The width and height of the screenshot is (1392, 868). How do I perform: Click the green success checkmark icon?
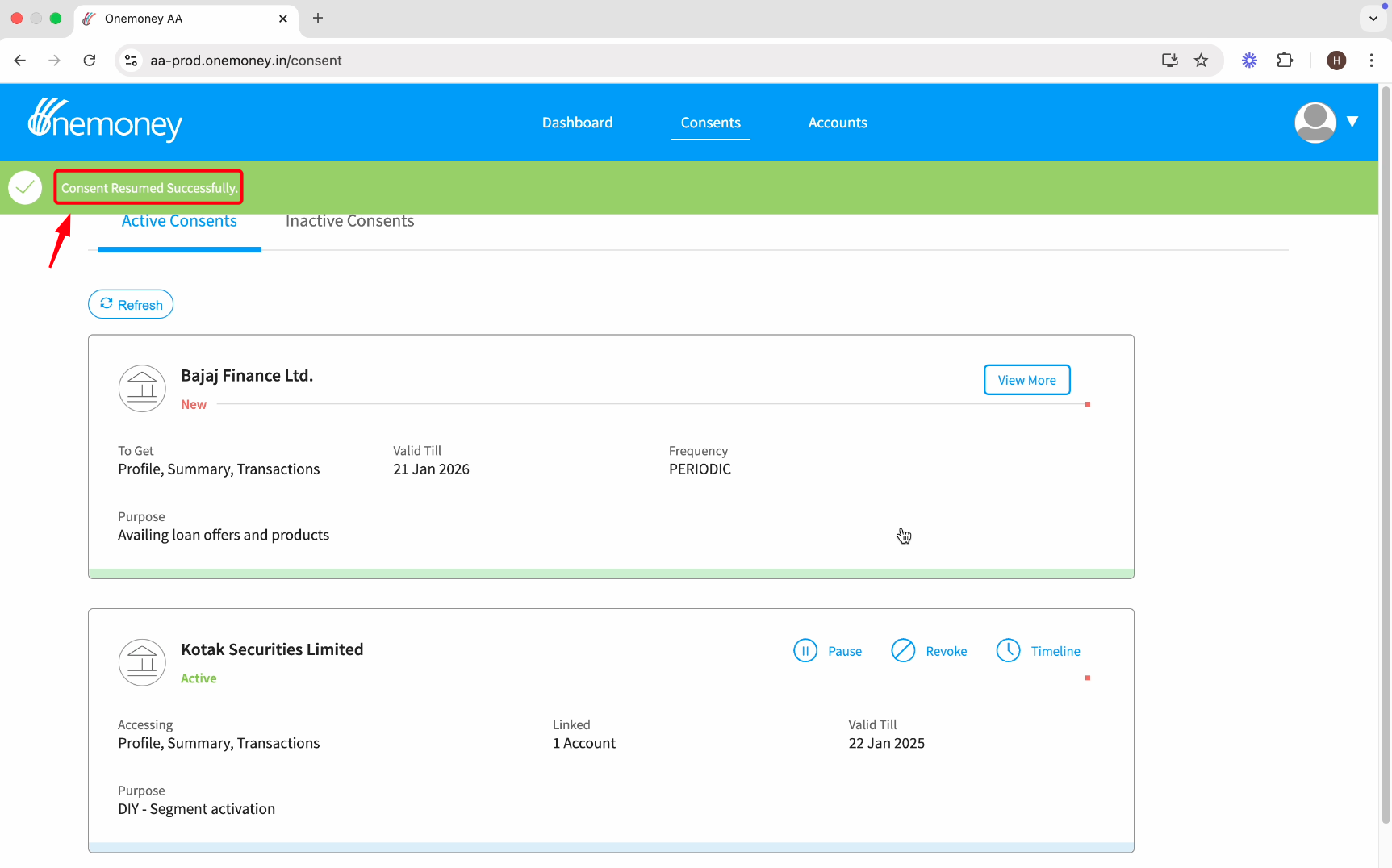25,188
